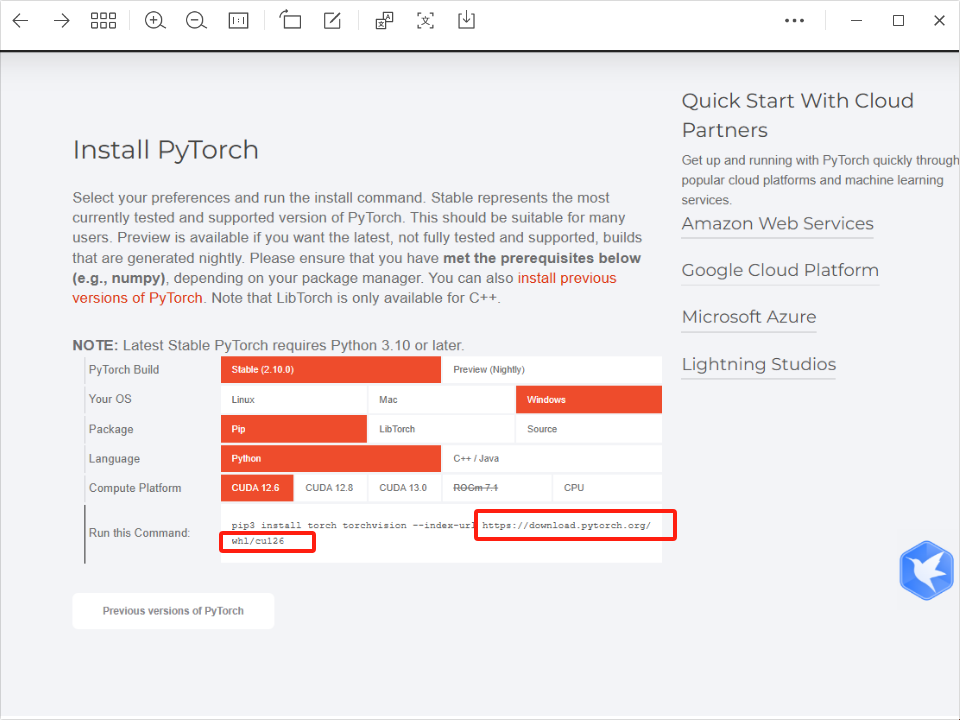Click the blue bird assistant icon

click(x=926, y=570)
